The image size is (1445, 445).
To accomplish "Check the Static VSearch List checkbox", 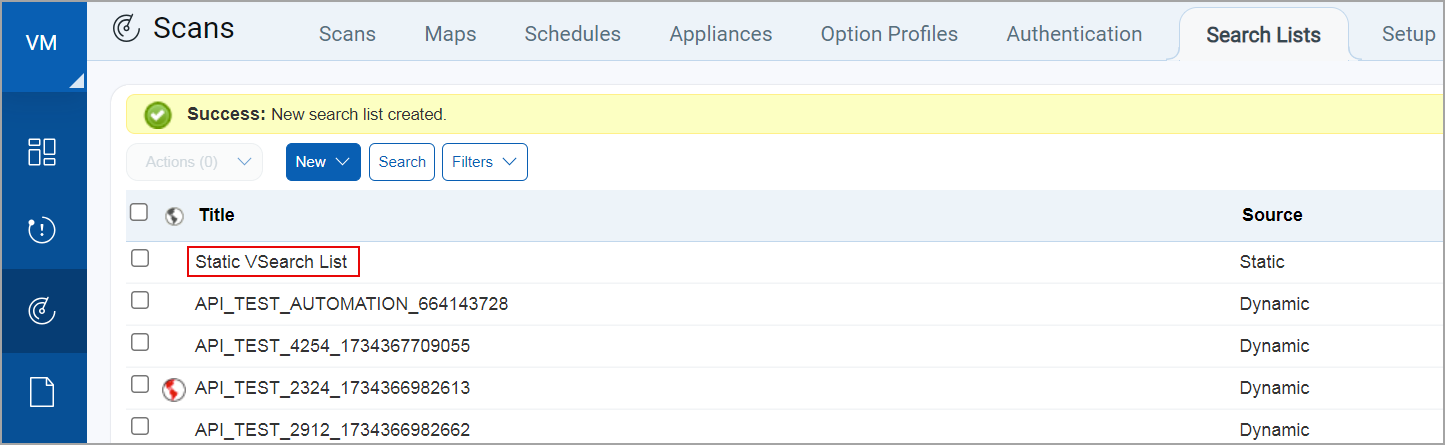I will coord(140,259).
